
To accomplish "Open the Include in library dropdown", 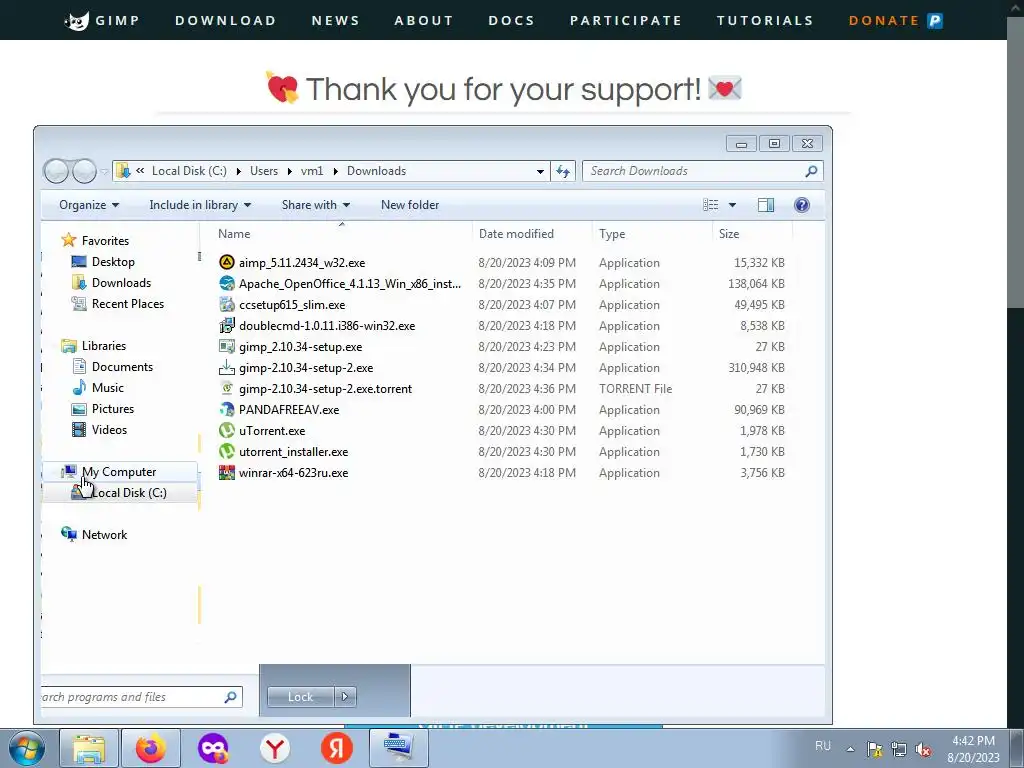I will pyautogui.click(x=200, y=205).
